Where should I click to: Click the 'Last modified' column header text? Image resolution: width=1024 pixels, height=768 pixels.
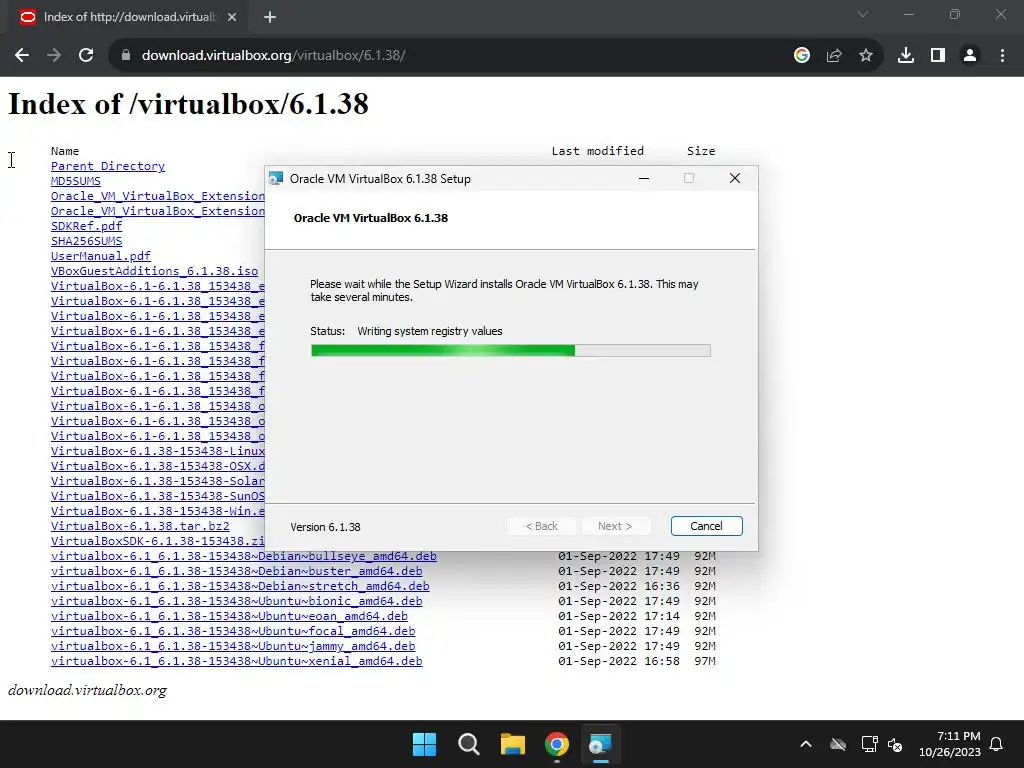pyautogui.click(x=598, y=151)
